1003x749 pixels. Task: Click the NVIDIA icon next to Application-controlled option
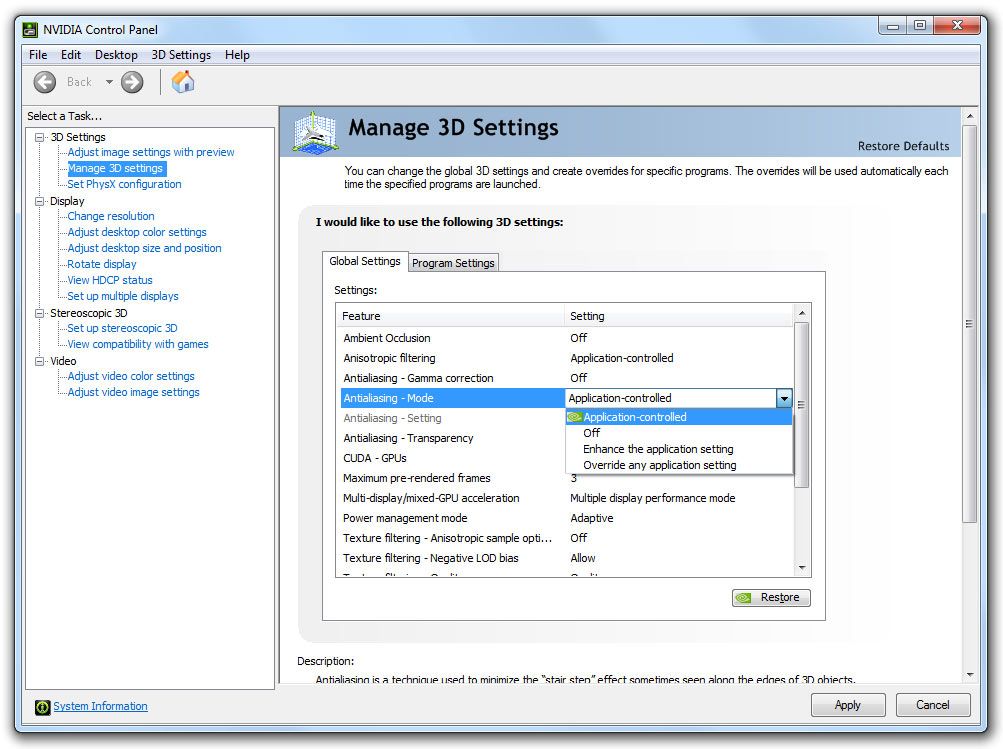point(575,417)
